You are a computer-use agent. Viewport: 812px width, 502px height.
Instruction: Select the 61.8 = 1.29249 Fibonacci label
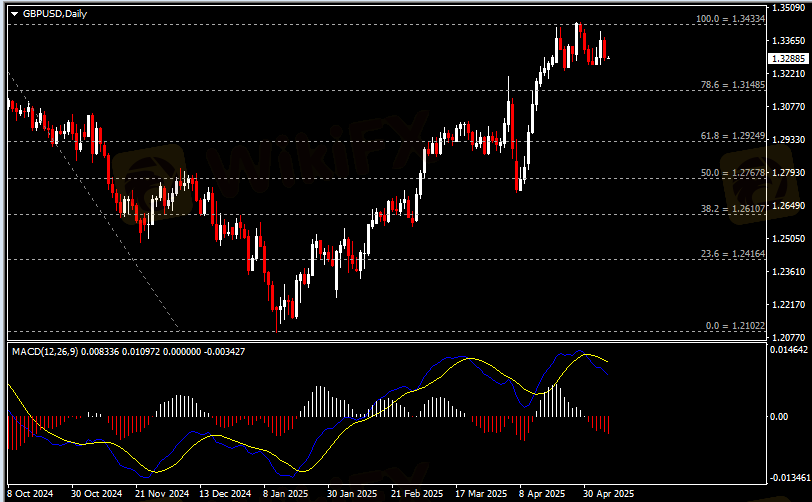pyautogui.click(x=733, y=136)
